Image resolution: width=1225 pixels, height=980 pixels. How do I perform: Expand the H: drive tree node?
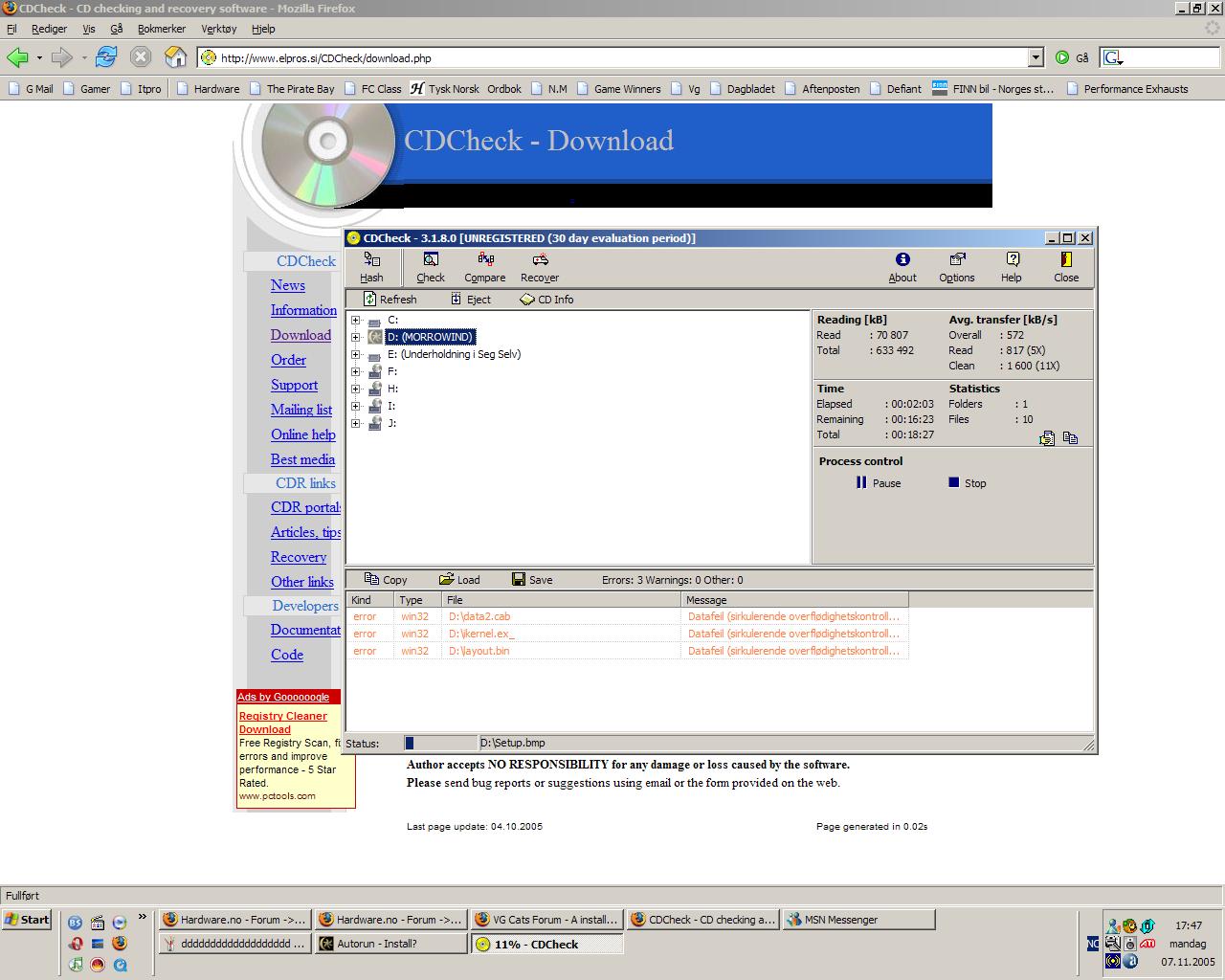coord(356,389)
